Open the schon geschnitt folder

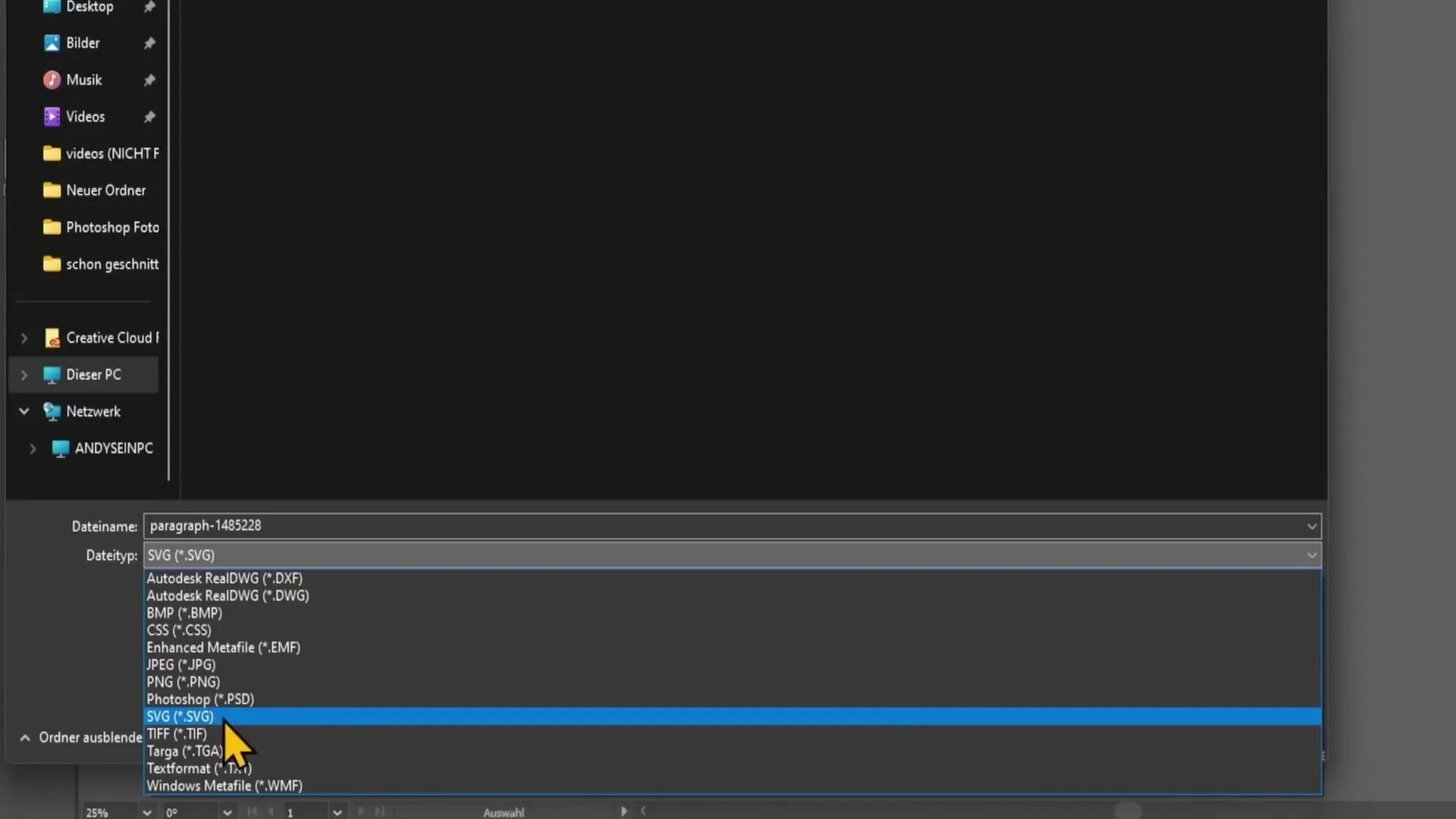pos(113,263)
